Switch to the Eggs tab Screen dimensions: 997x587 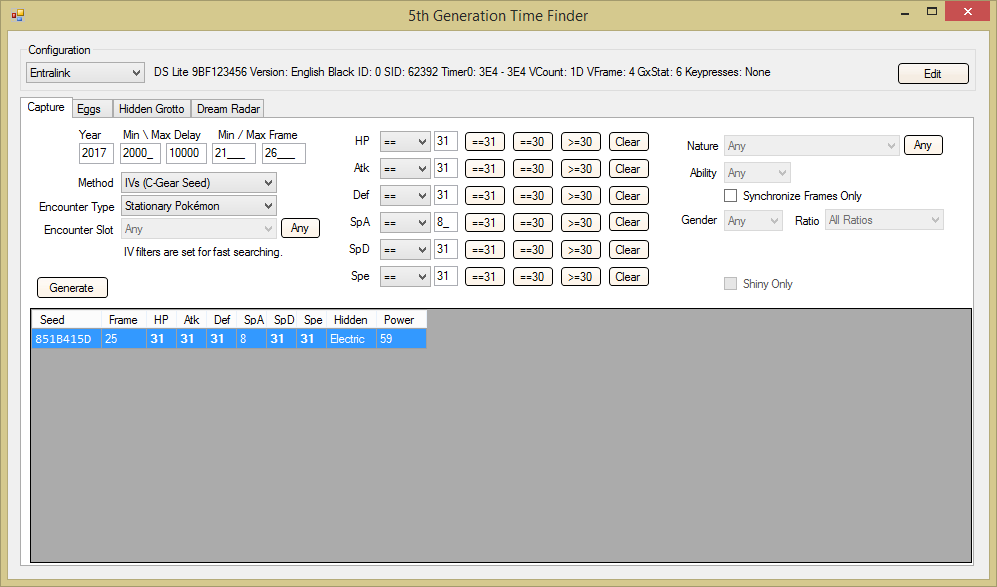[92, 109]
